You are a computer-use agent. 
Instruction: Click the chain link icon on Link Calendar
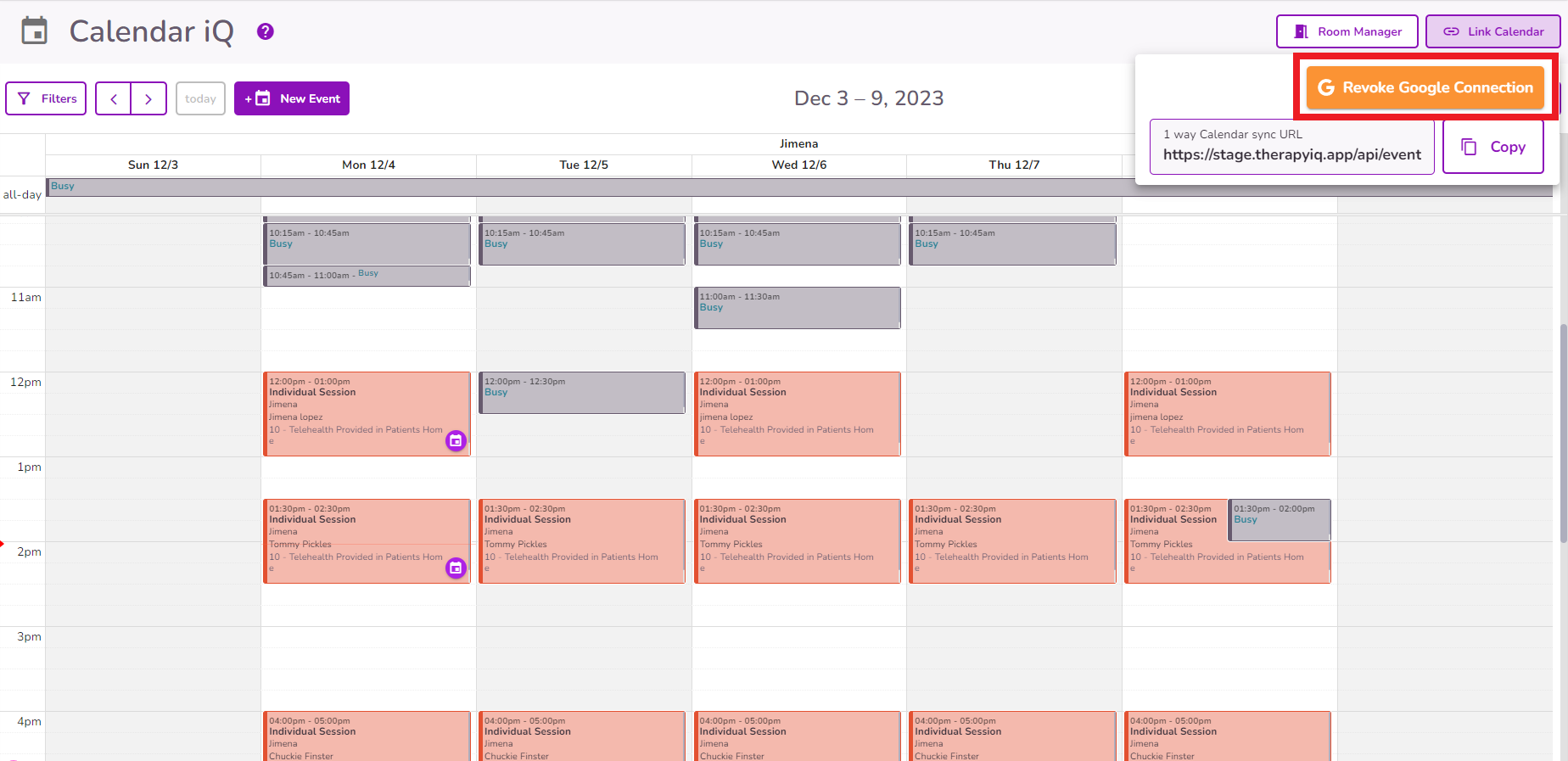(x=1453, y=31)
